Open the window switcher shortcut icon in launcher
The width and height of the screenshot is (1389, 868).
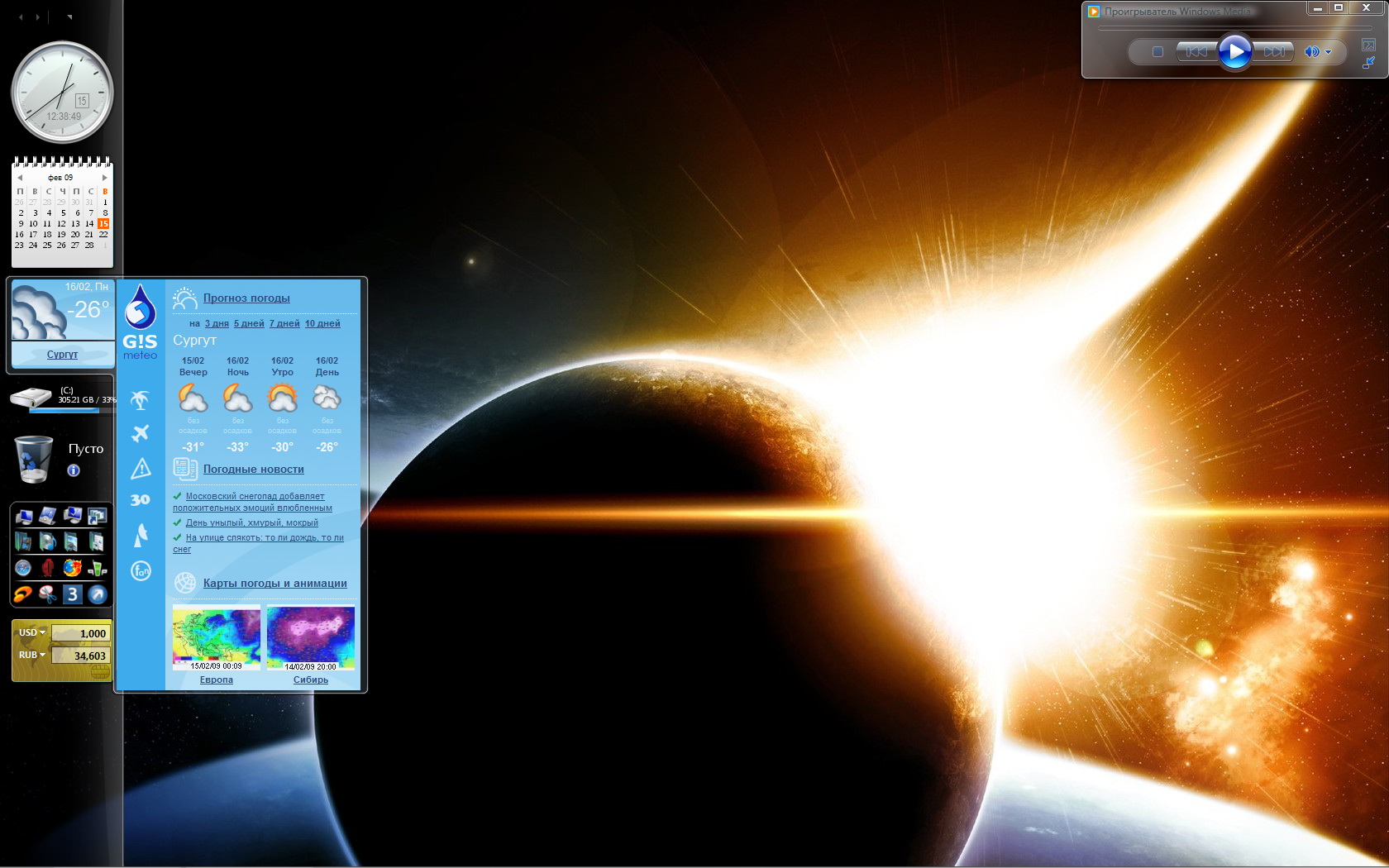click(98, 517)
